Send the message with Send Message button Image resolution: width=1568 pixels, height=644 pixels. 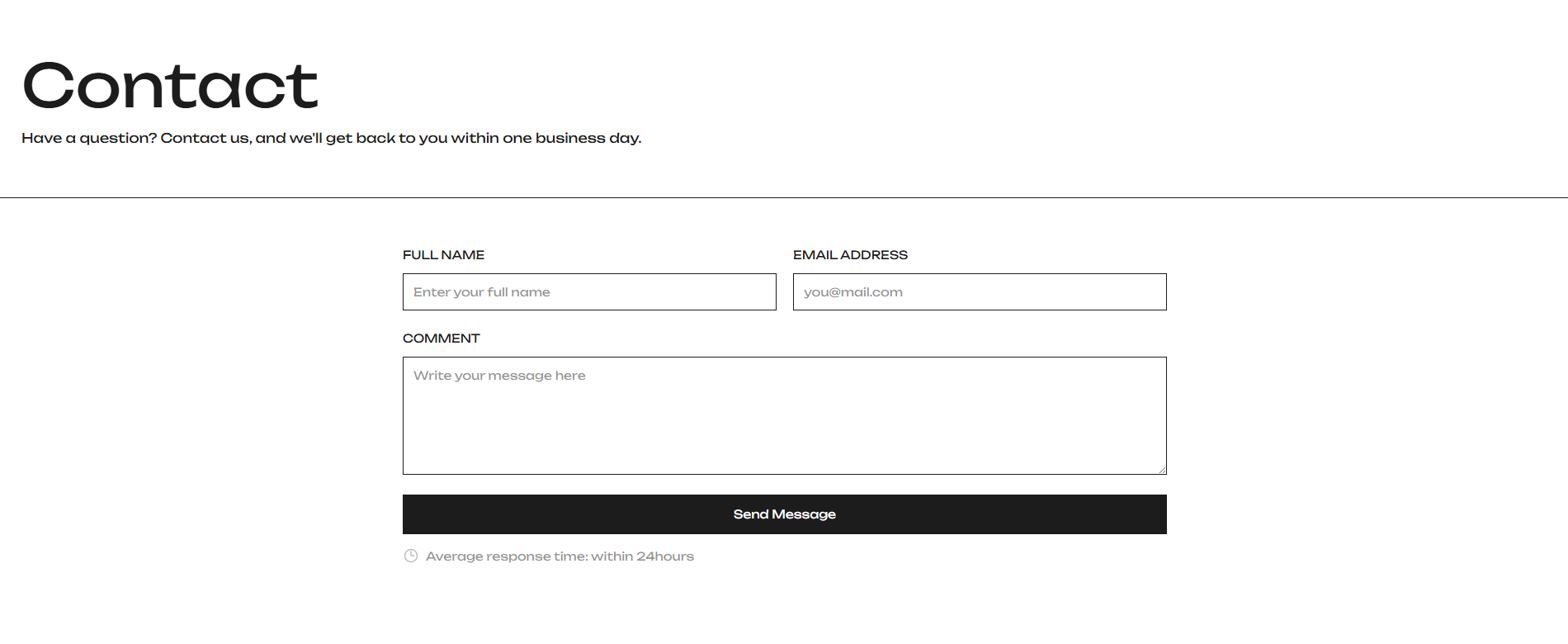click(784, 514)
